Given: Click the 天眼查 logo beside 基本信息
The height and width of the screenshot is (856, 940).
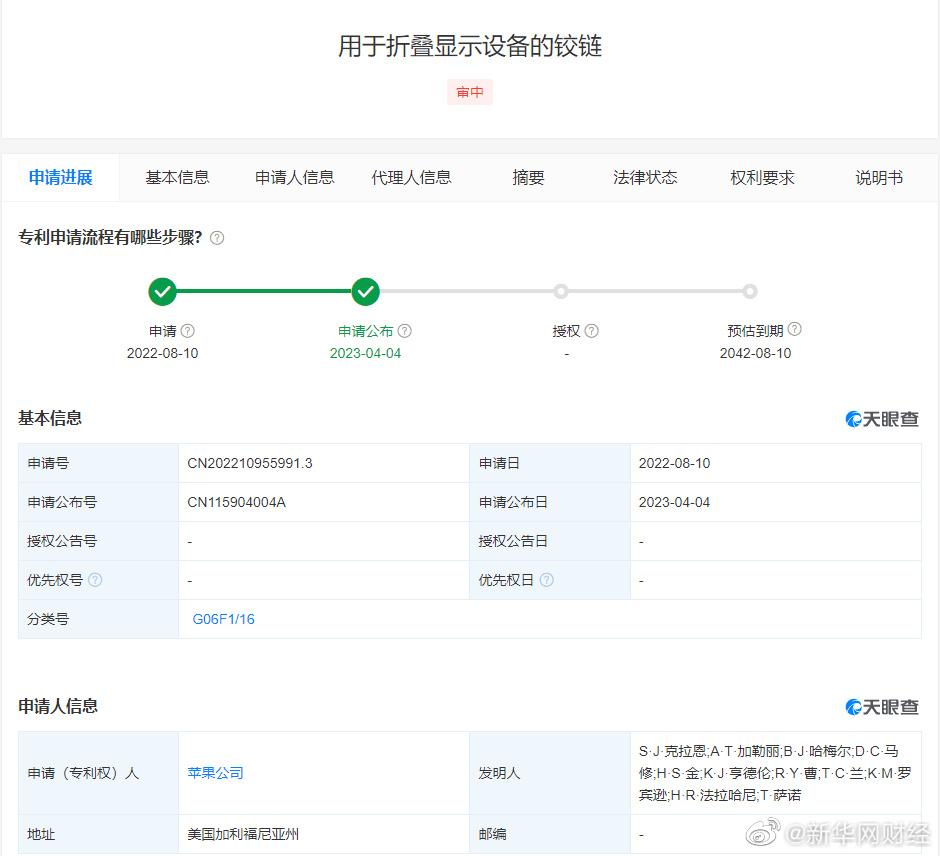Looking at the screenshot, I should coord(884,417).
